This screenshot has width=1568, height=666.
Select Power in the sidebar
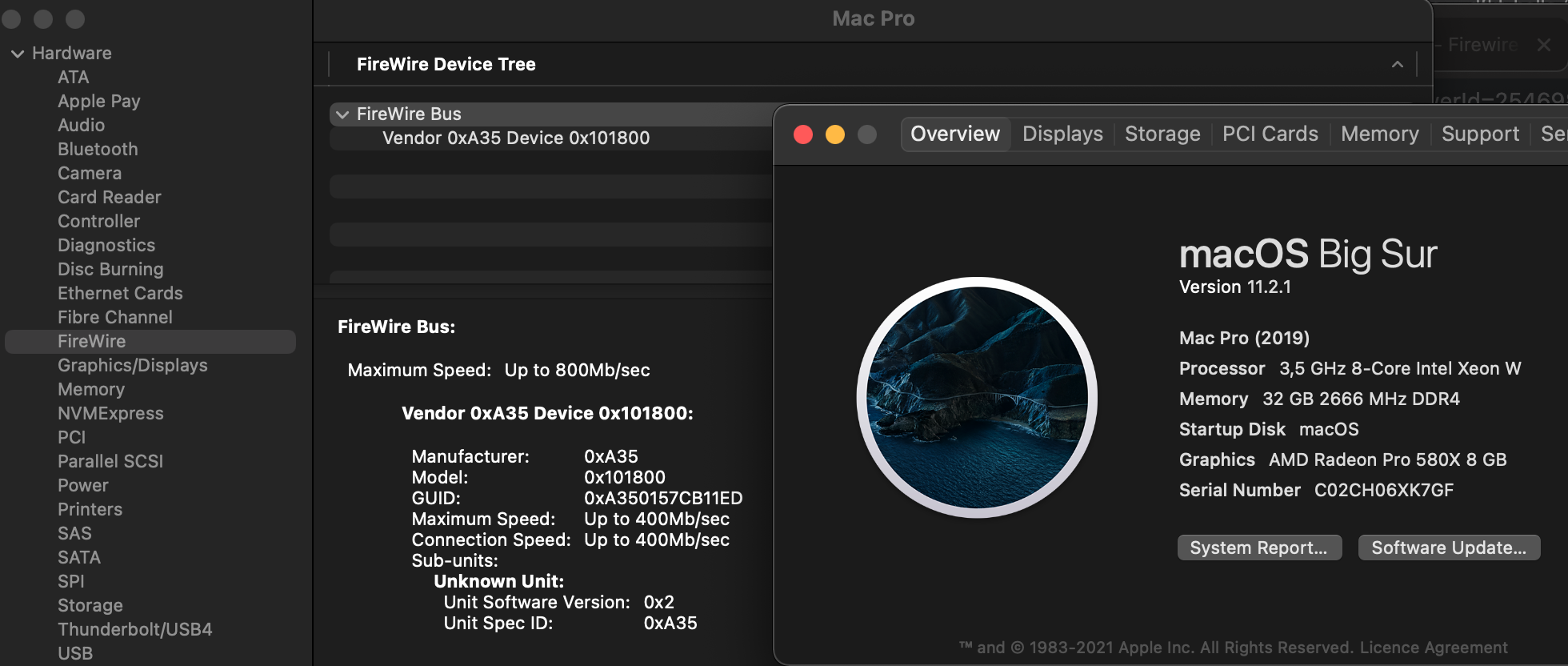[82, 486]
